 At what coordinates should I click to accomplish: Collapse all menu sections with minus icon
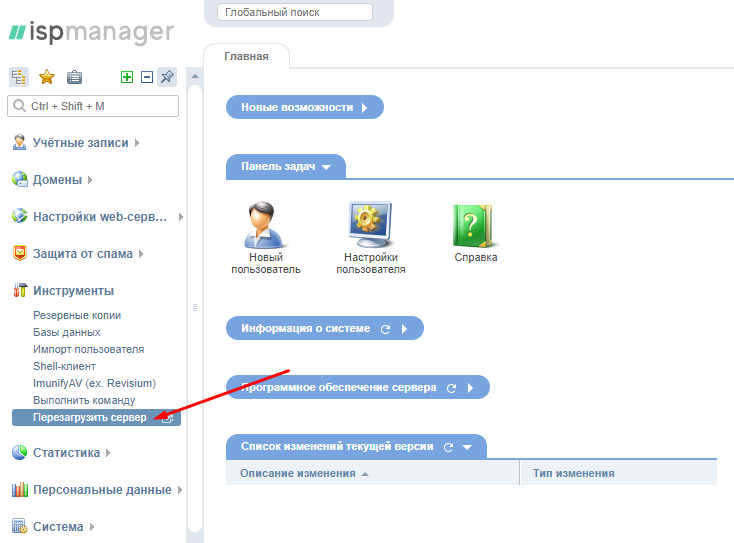(146, 77)
